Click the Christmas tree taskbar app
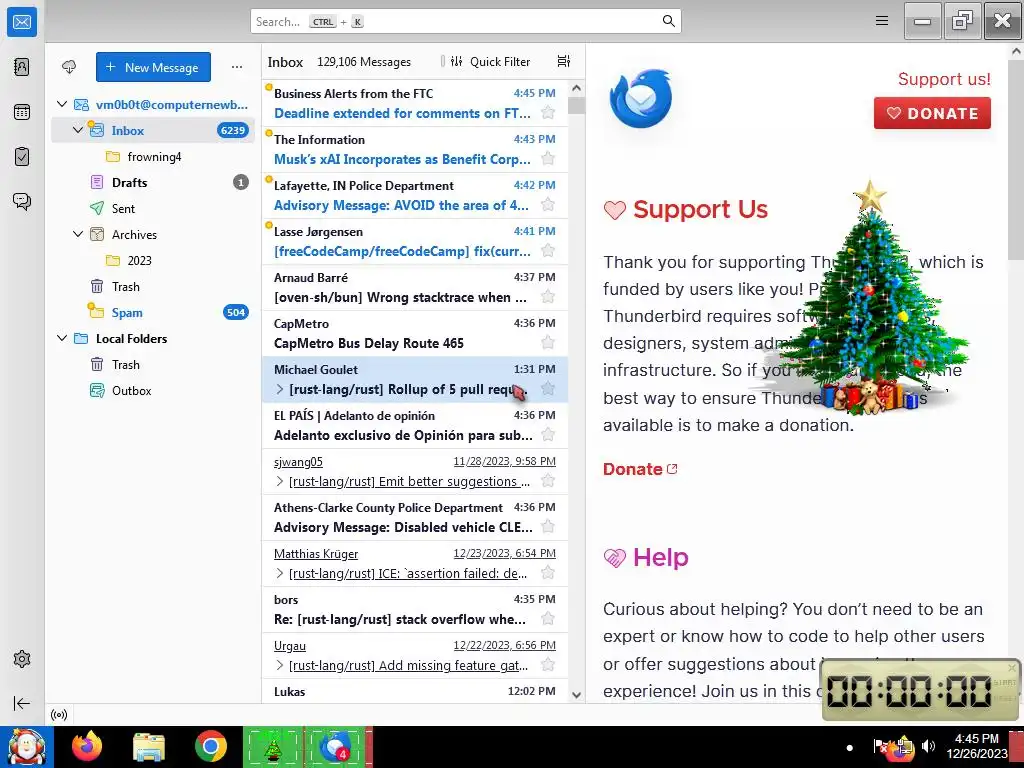 273,747
